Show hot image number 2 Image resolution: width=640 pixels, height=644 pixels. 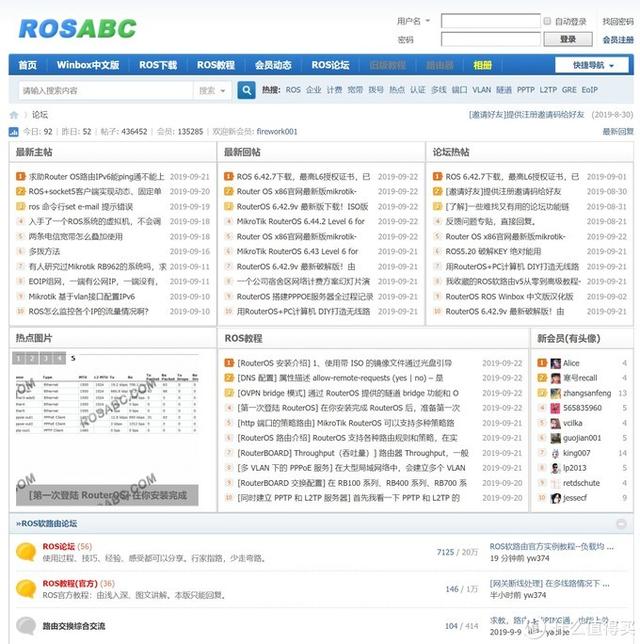tap(32, 358)
